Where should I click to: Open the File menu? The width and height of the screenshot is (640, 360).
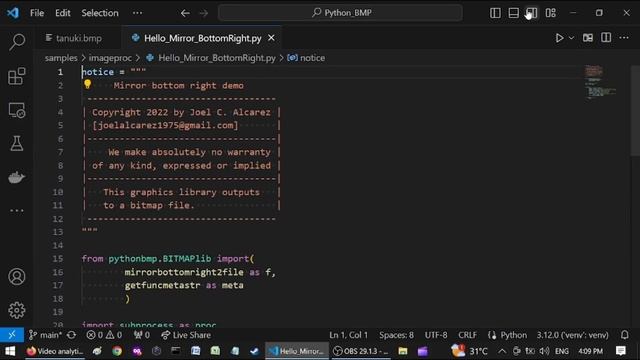point(37,13)
